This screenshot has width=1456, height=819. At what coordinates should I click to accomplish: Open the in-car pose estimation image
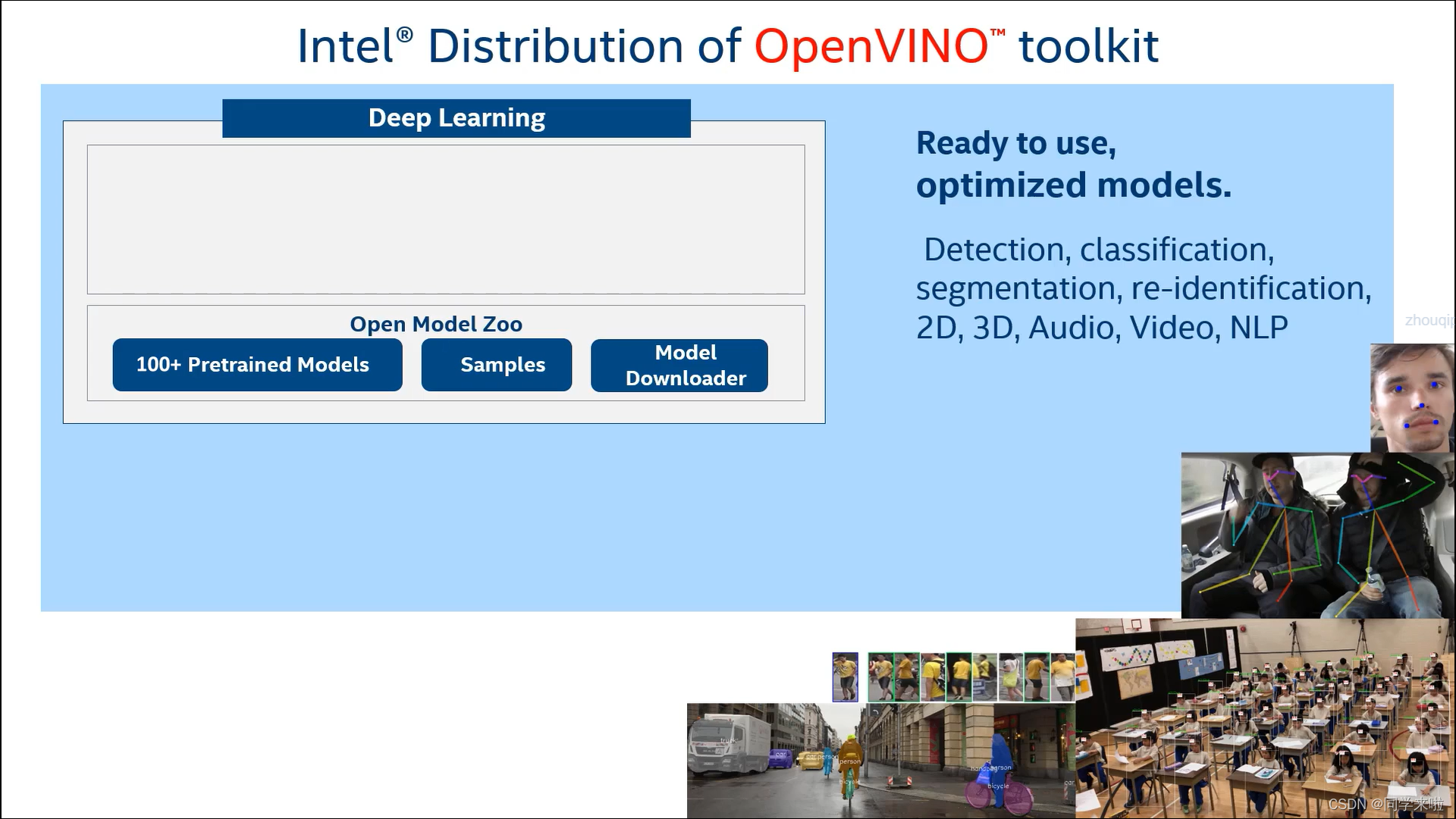[1316, 535]
